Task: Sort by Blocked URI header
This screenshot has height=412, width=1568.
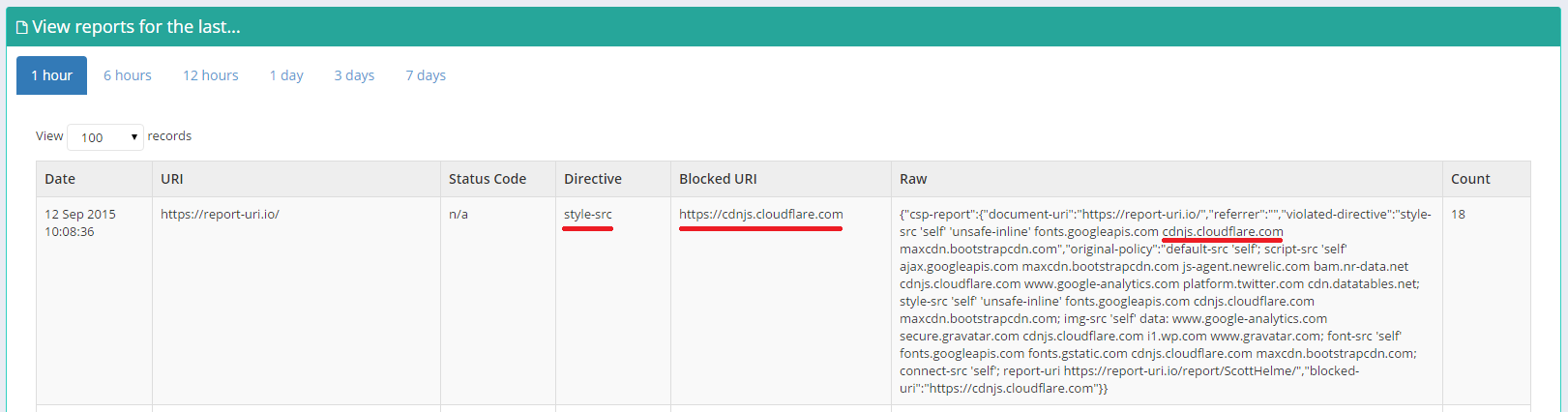Action: [718, 179]
